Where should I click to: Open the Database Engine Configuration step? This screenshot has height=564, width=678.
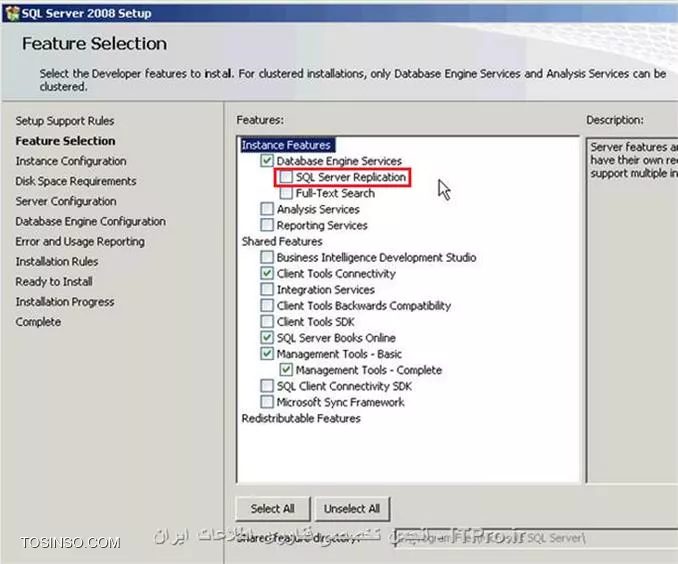[x=90, y=221]
